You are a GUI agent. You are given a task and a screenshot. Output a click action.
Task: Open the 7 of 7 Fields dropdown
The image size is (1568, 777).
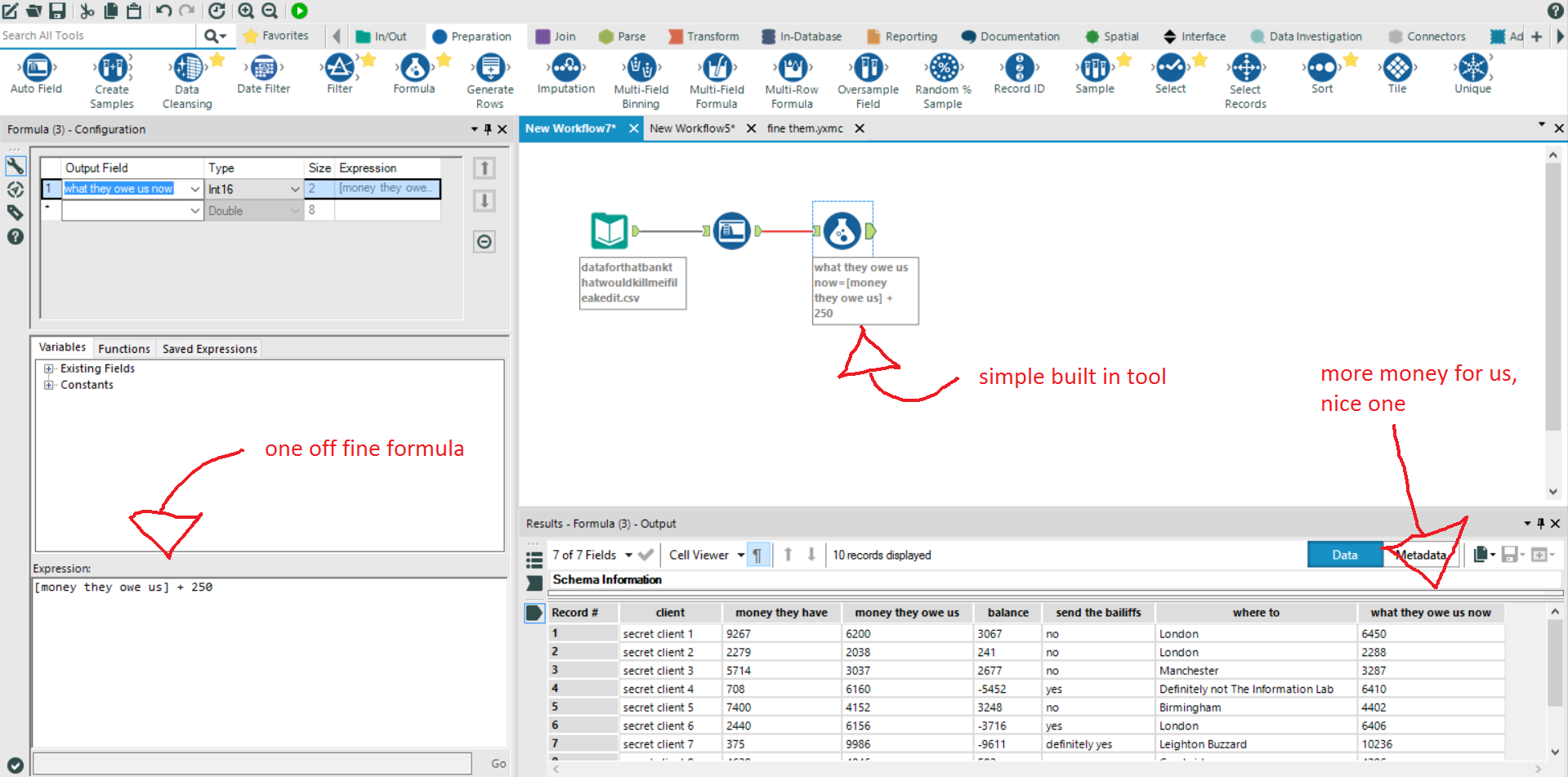click(628, 556)
